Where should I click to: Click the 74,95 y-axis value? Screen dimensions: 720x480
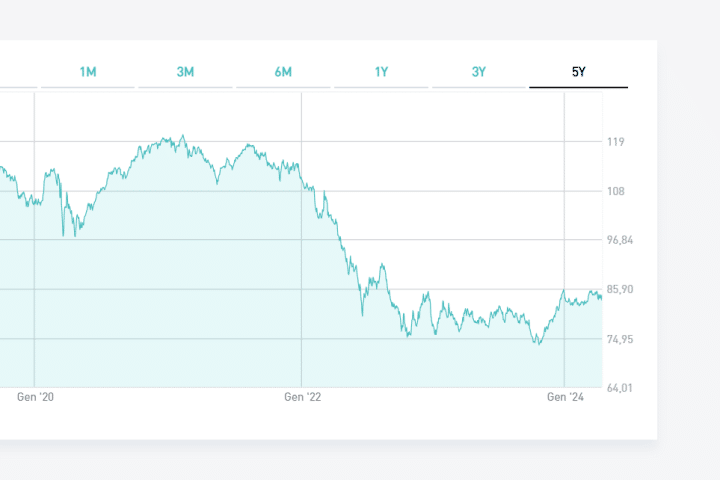pos(620,339)
